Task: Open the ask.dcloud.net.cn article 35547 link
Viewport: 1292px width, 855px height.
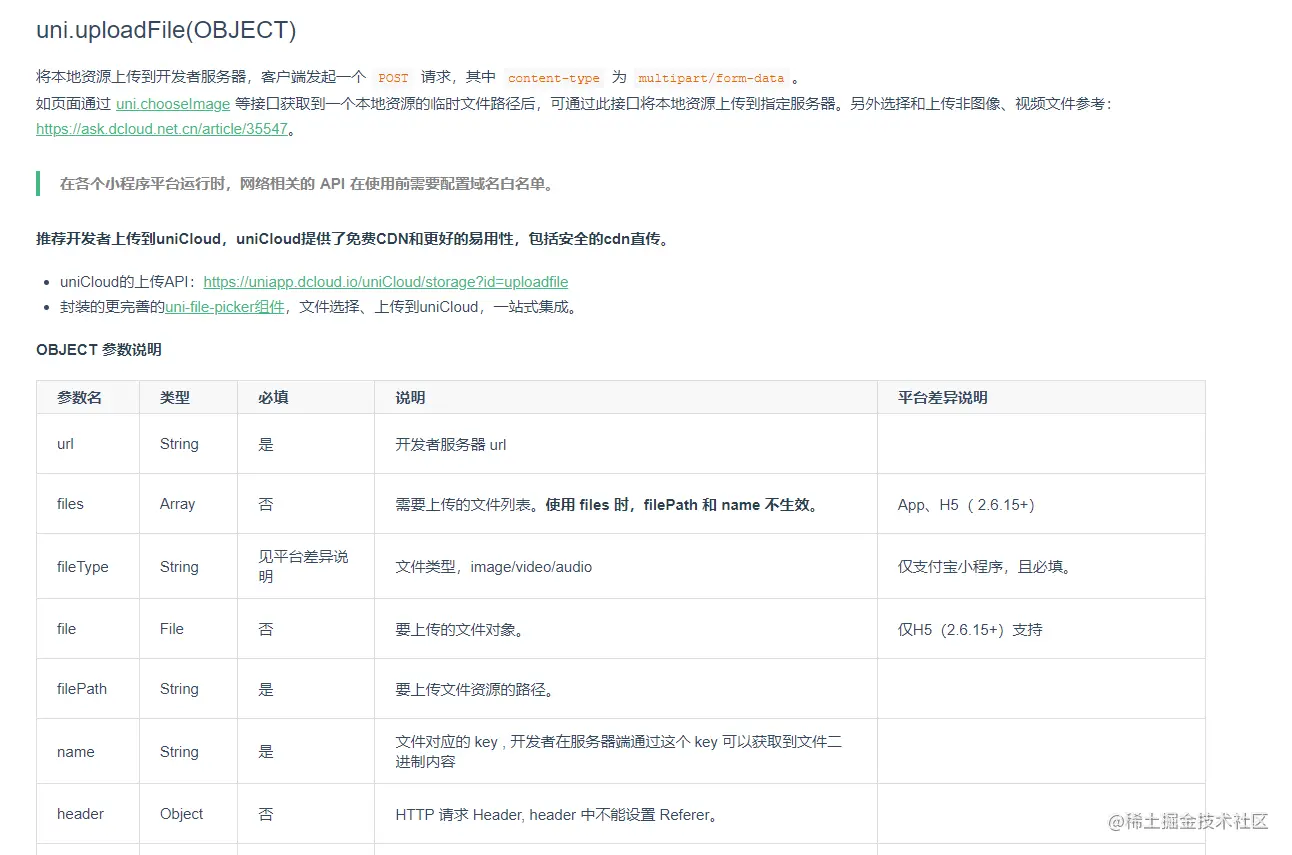Action: [x=162, y=129]
